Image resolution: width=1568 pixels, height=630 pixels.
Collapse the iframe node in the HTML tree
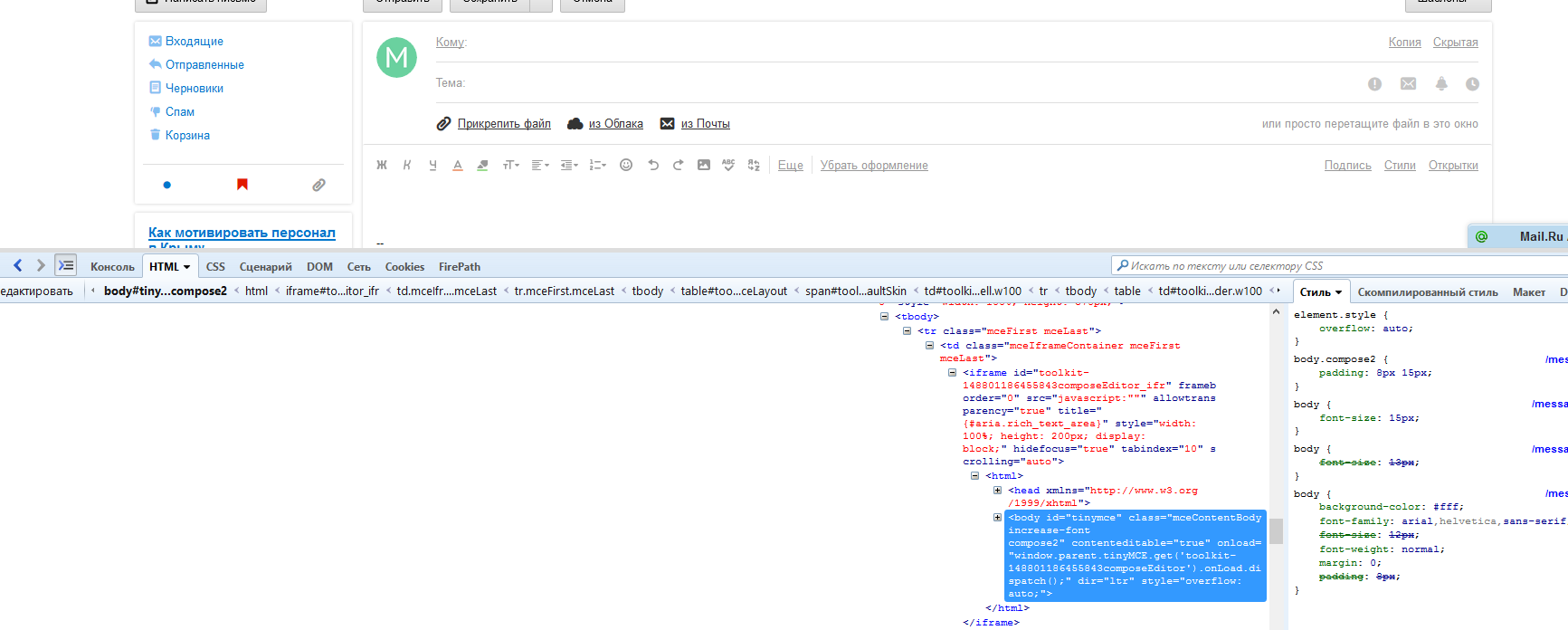[x=952, y=373]
